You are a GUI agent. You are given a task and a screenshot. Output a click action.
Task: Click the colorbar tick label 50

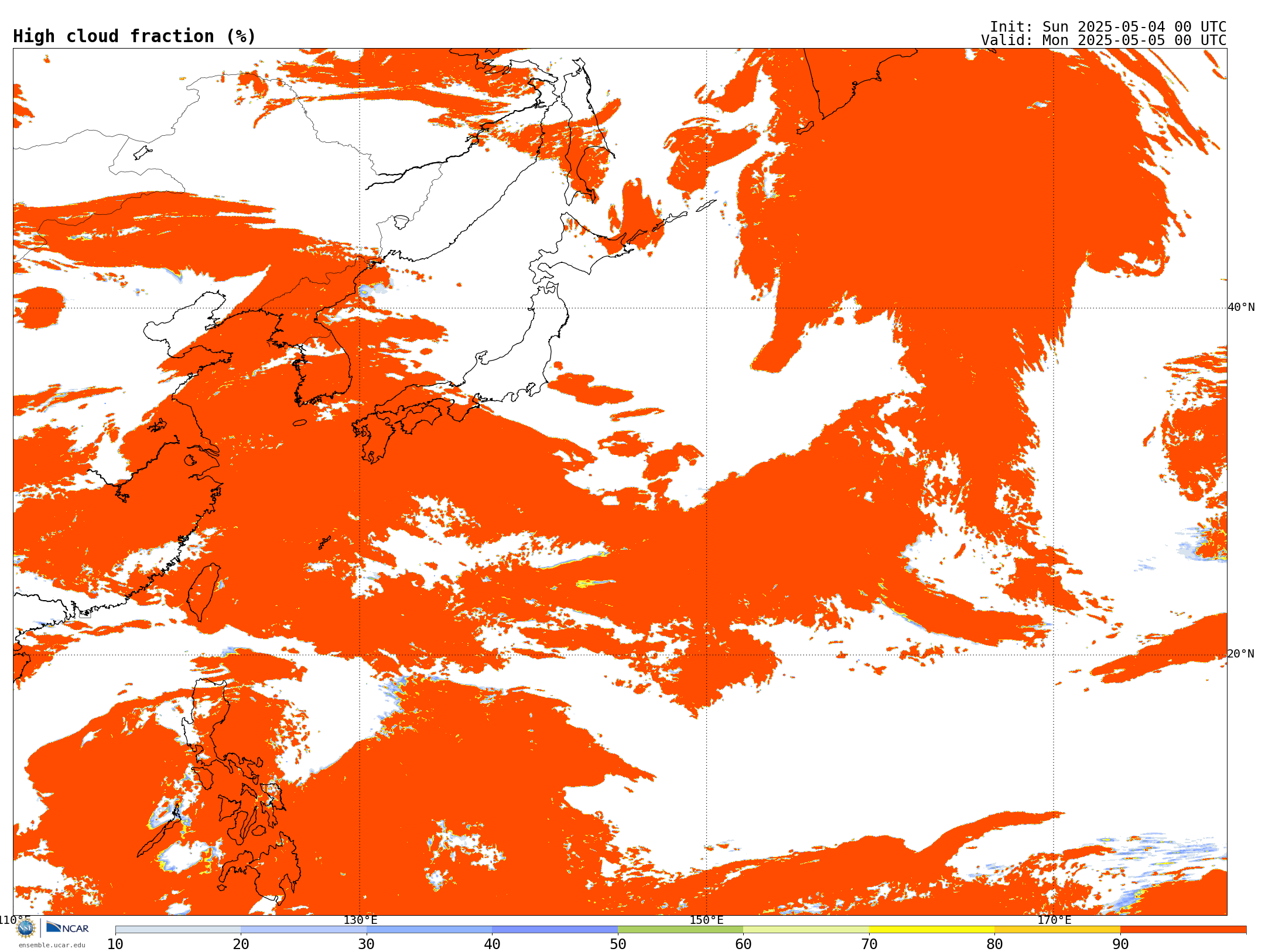[x=618, y=944]
